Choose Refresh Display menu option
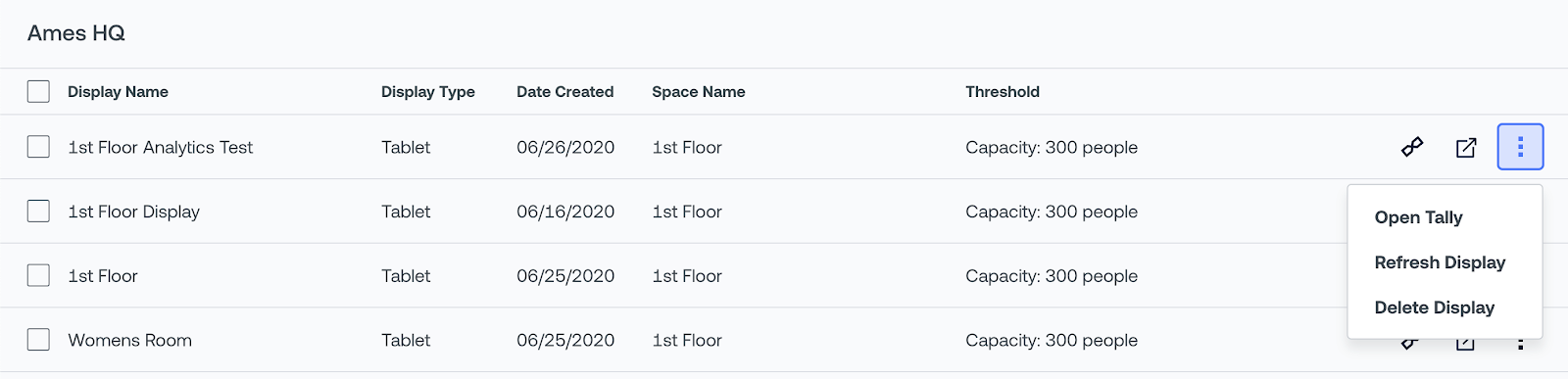The image size is (1568, 379). (1440, 262)
